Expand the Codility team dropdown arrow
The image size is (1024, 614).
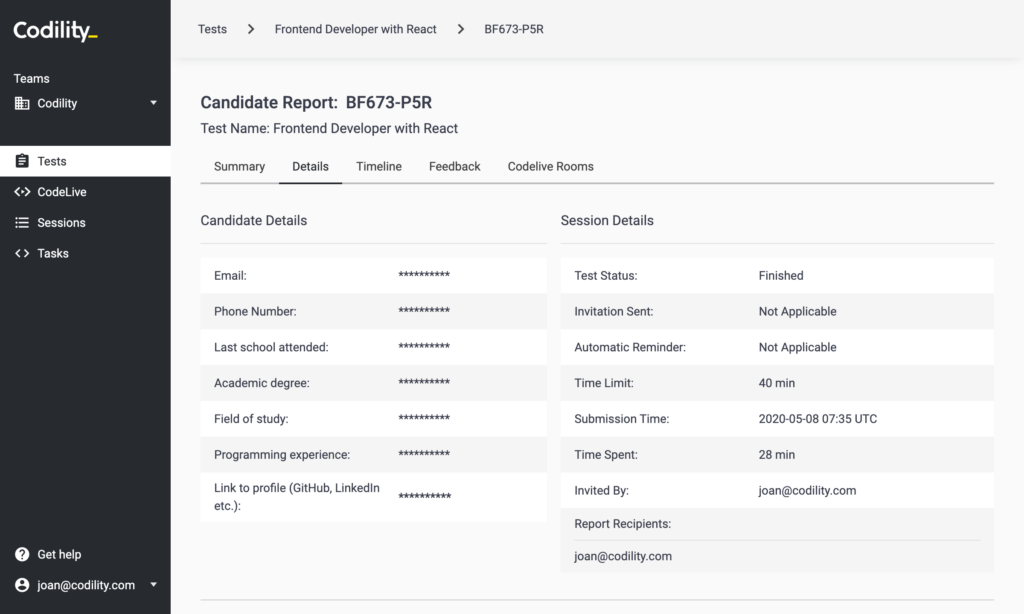(x=153, y=103)
